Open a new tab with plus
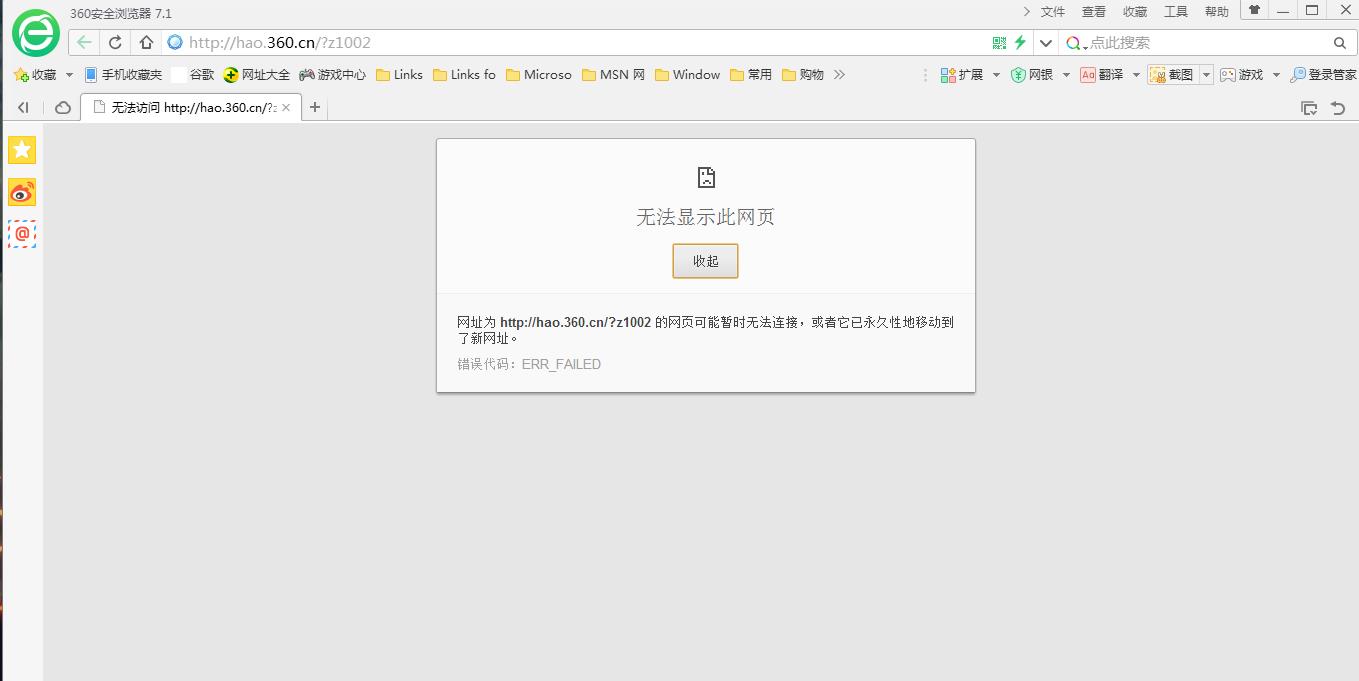1359x681 pixels. click(x=315, y=107)
